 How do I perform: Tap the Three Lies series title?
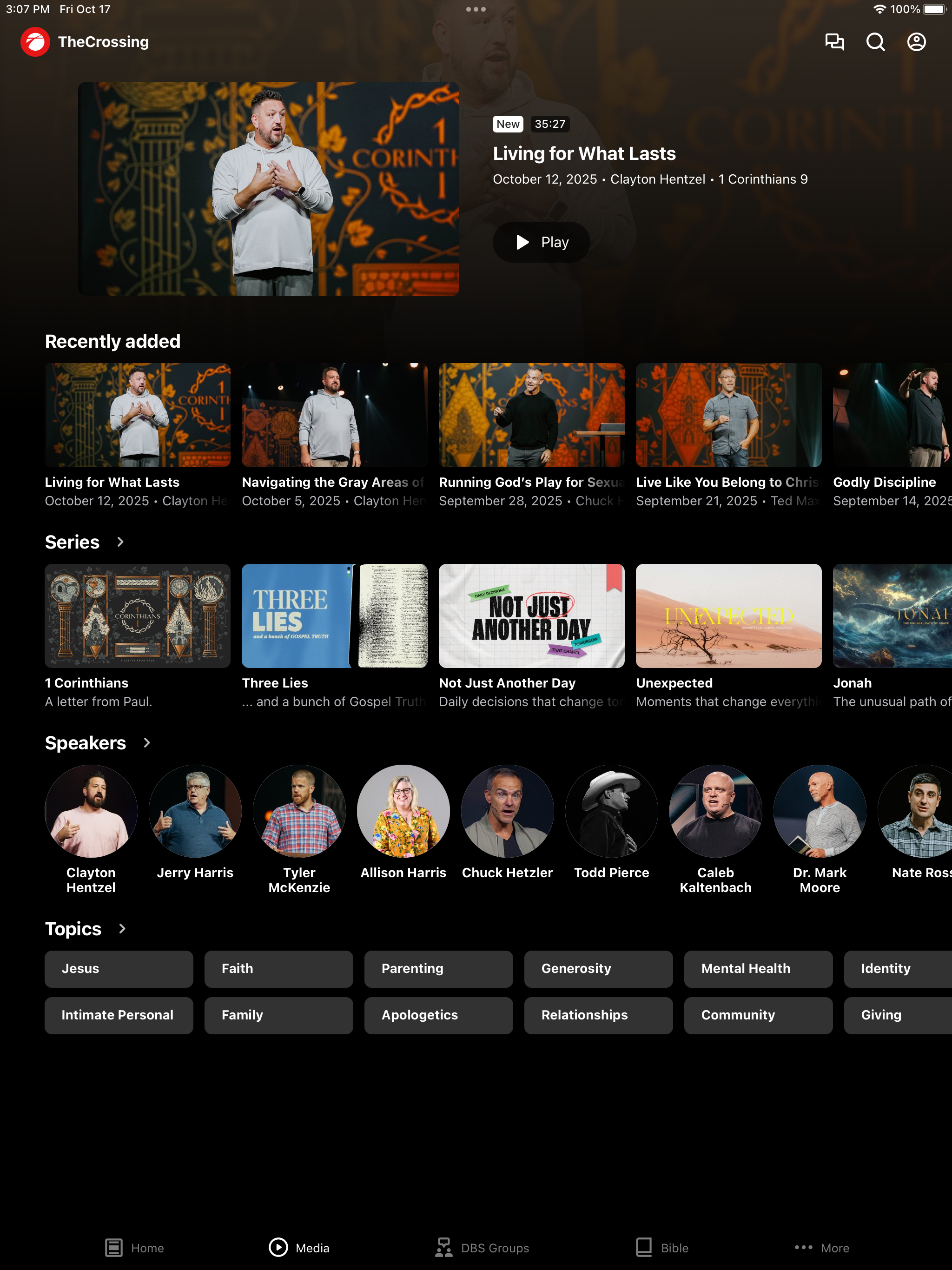275,683
